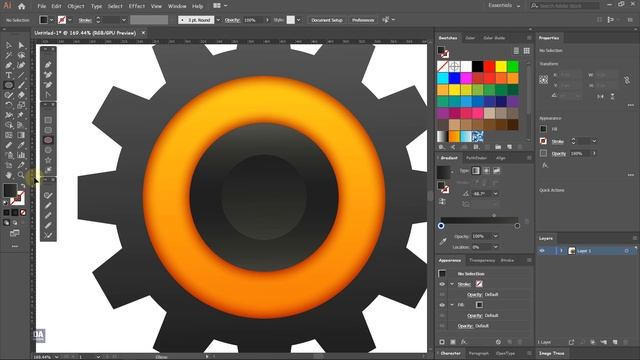Select the Ellipse tool in main toolbar
Screen dimensions: 640x360
click(9, 85)
